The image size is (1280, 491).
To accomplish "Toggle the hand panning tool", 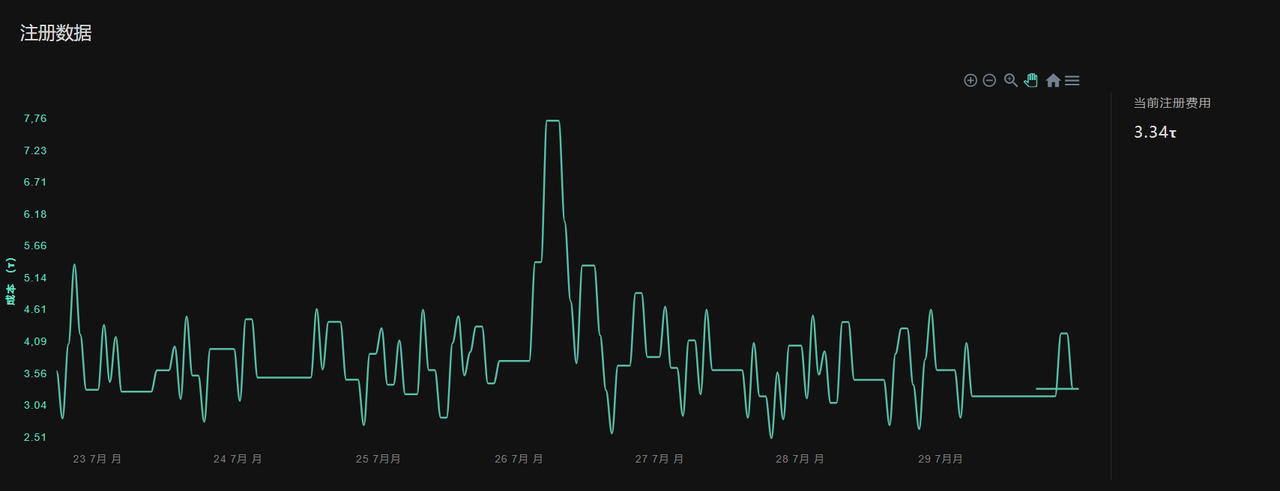I will point(1031,80).
